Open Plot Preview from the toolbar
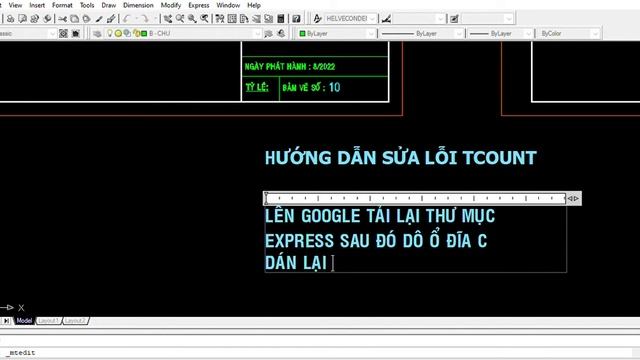Image resolution: width=640 pixels, height=360 pixels. (22, 19)
